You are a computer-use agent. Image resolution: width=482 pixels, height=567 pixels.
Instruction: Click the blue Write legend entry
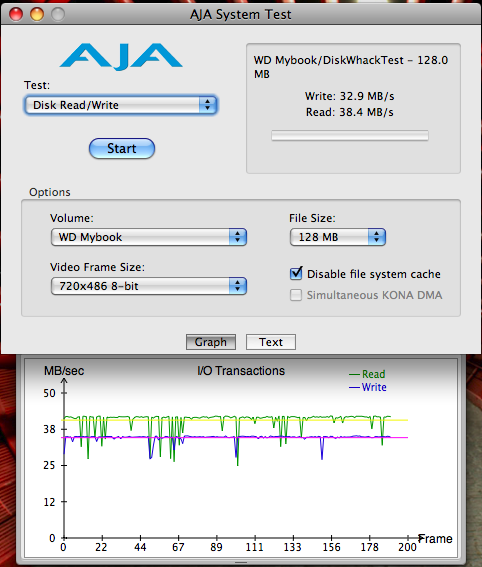point(367,387)
